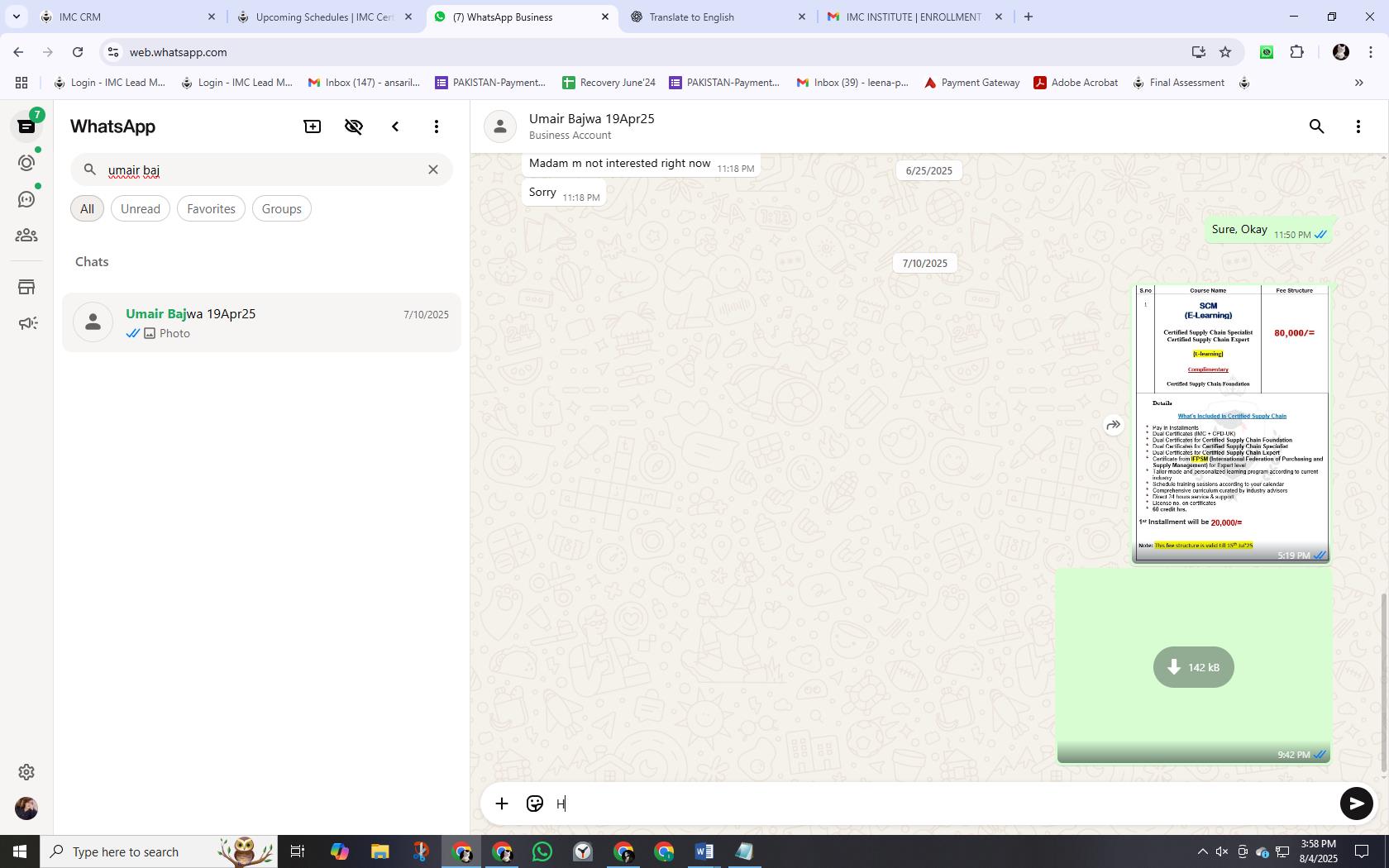Open Windows Start menu
This screenshot has height=868, width=1389.
pos(20,851)
